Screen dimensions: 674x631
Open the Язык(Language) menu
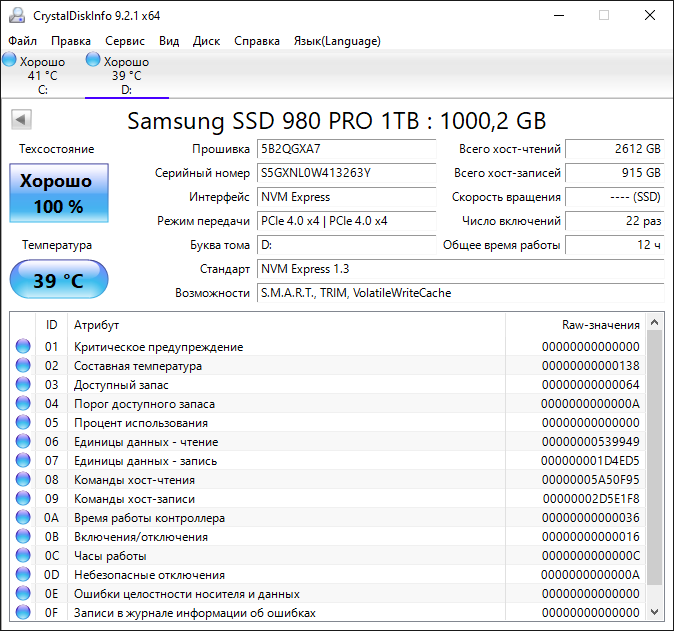(x=337, y=41)
